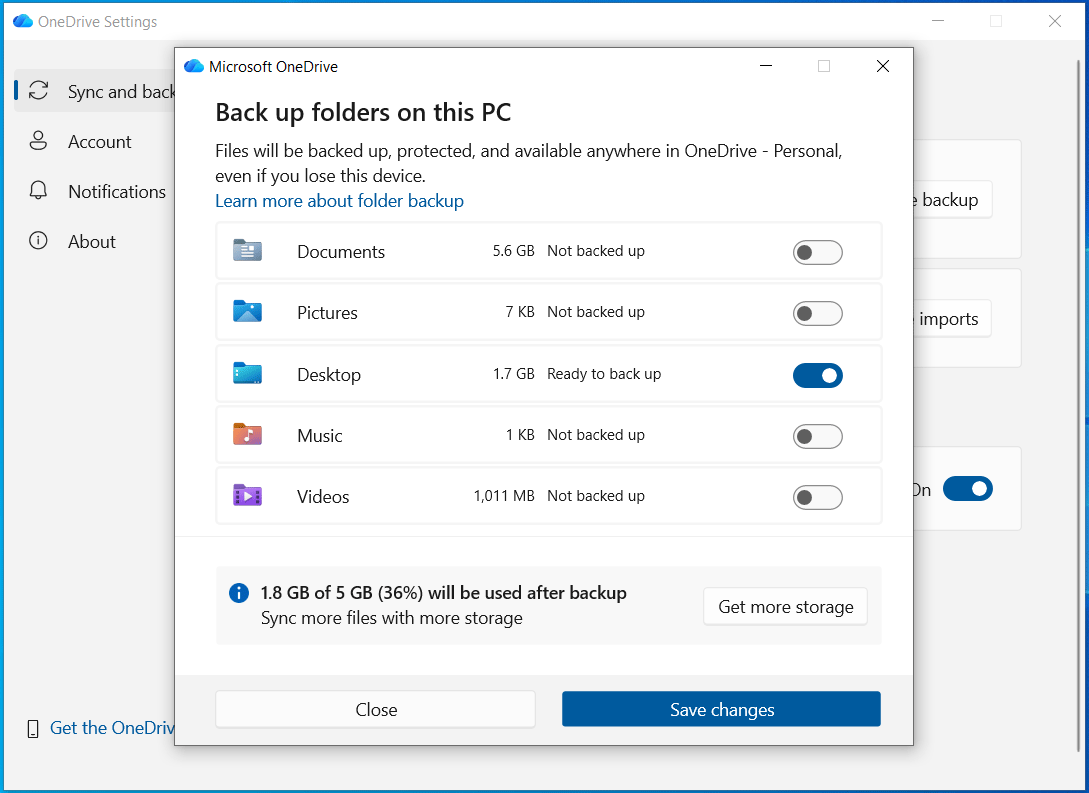Screen dimensions: 1089x793
Task: Select the Documents label text
Action: 341,251
